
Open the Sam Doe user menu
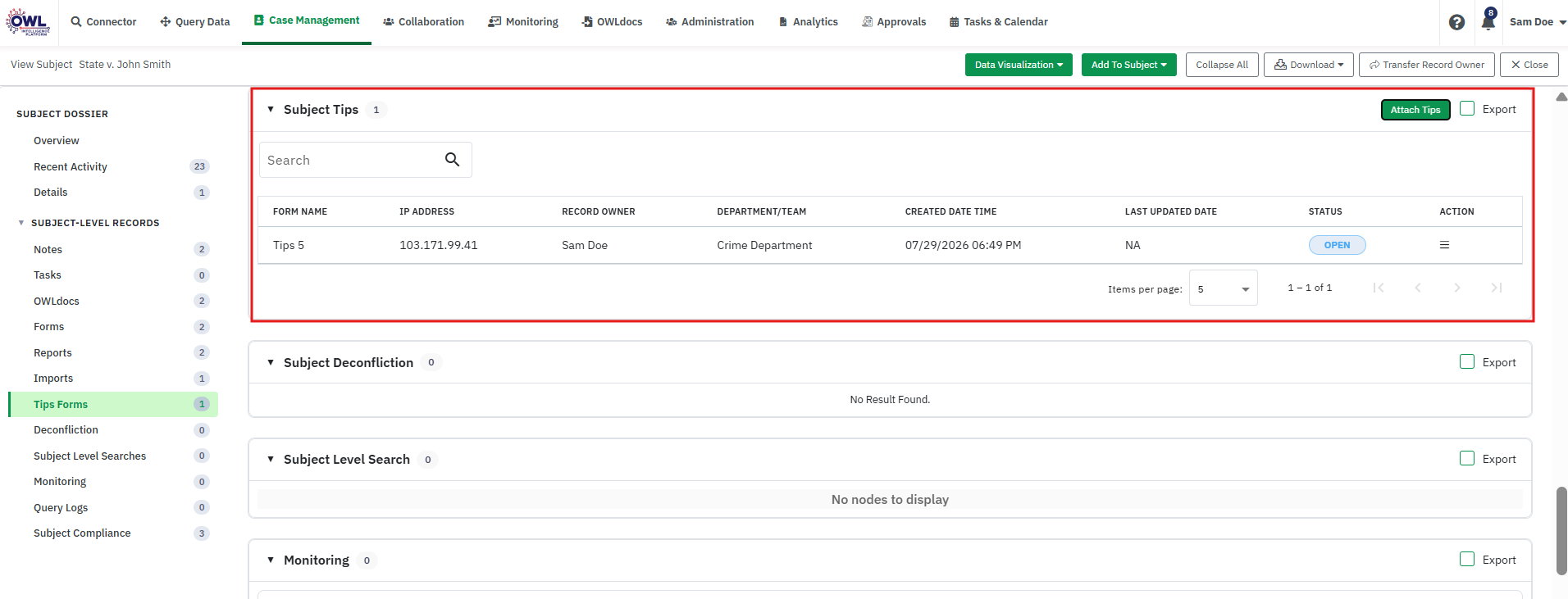(1537, 22)
